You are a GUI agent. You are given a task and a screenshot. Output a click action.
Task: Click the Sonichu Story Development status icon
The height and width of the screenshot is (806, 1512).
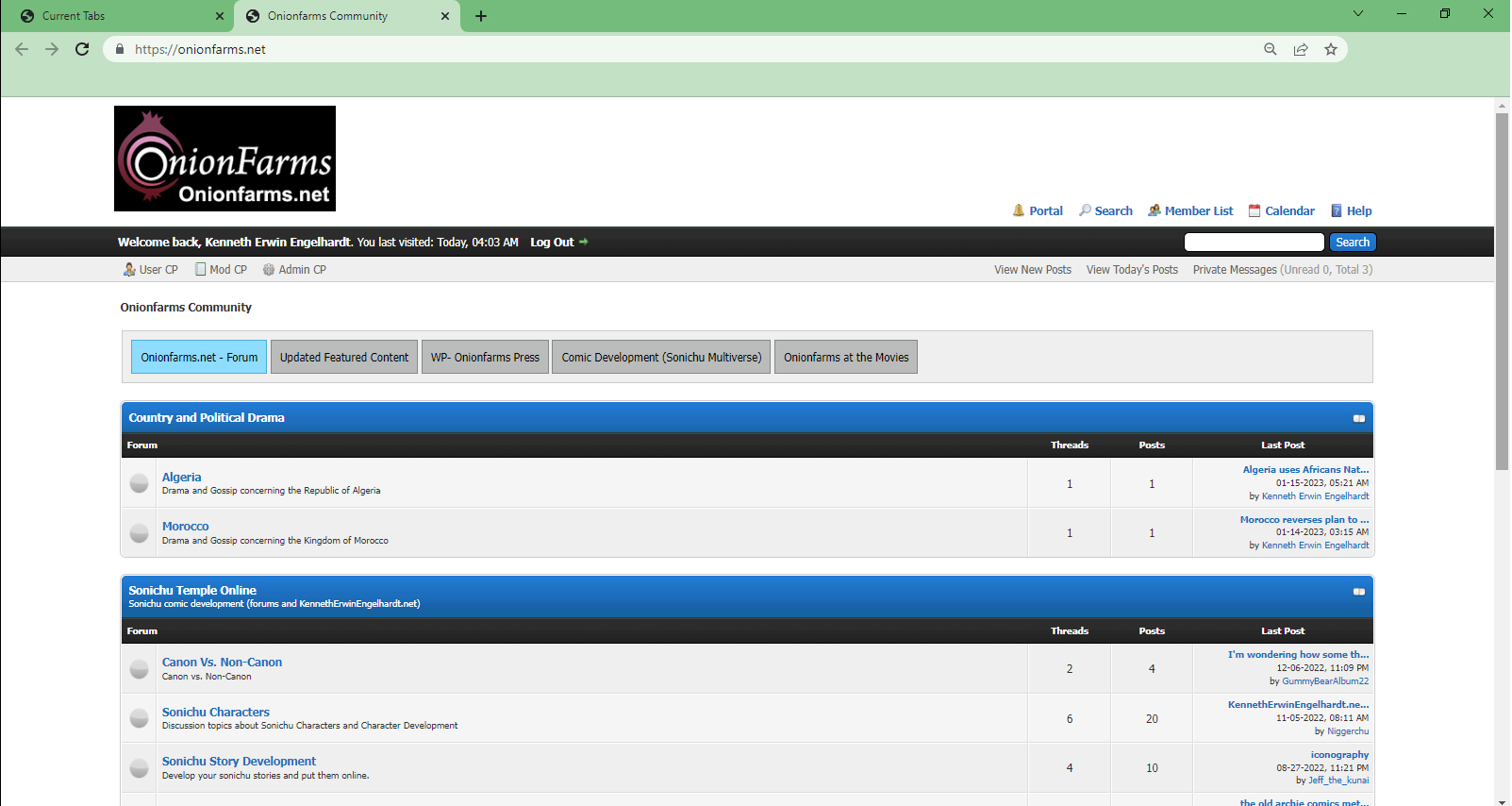[139, 768]
